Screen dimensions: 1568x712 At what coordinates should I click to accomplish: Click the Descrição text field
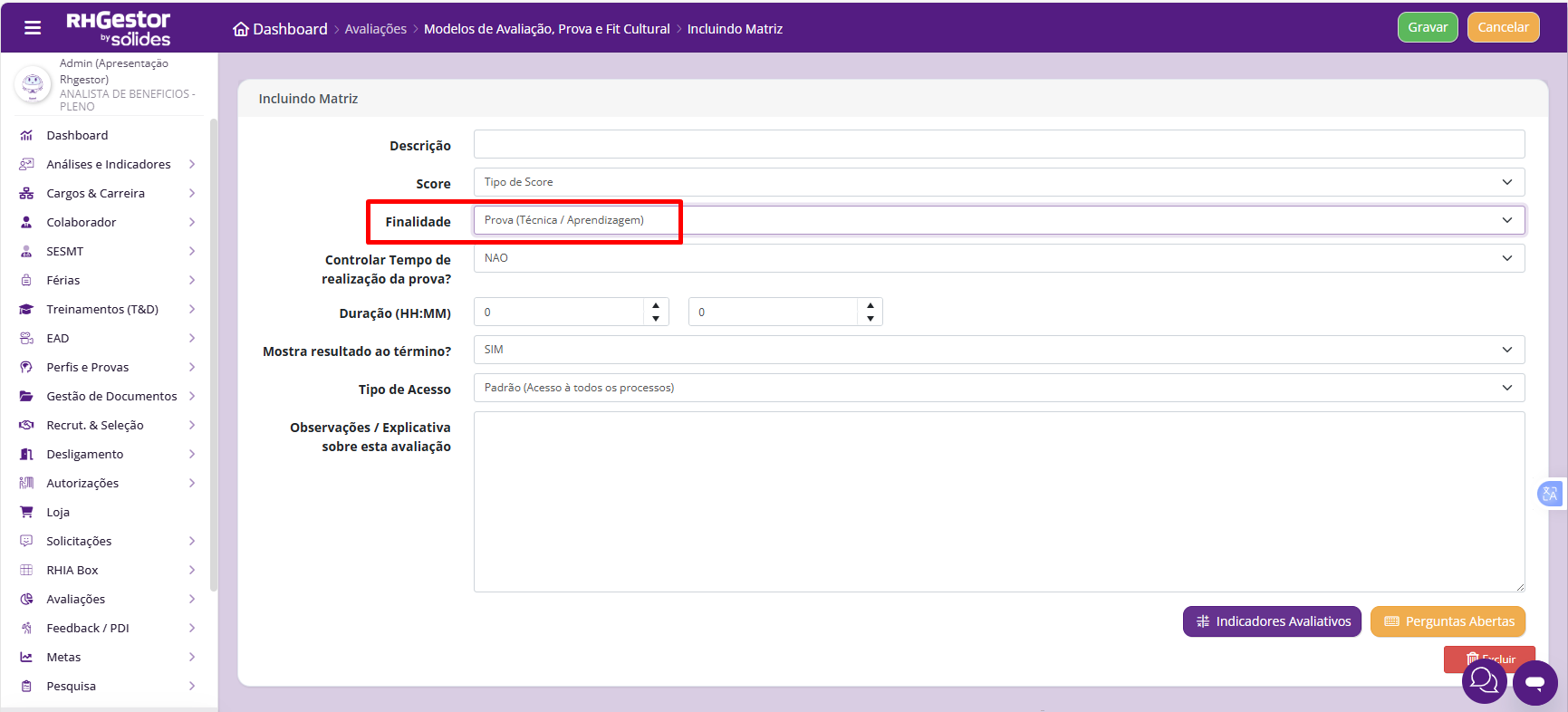999,144
